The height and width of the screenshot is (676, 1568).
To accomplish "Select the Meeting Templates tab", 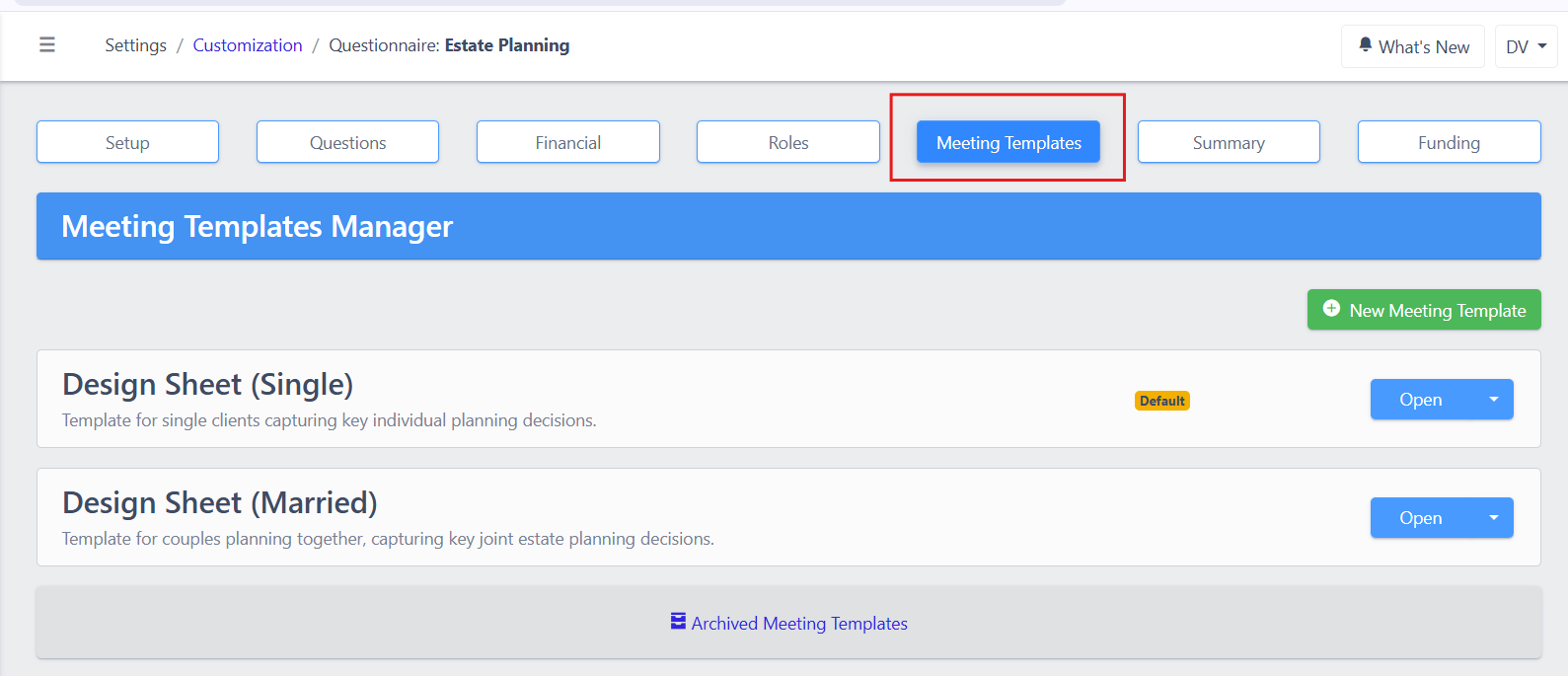I will 1008,142.
